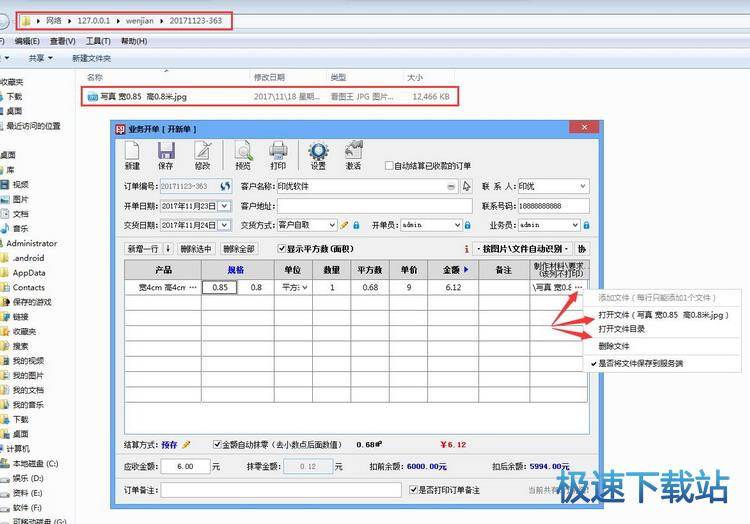Viewport: 750px width, 524px height.
Task: Expand the 业务员 admin dropdown
Action: tap(575, 225)
